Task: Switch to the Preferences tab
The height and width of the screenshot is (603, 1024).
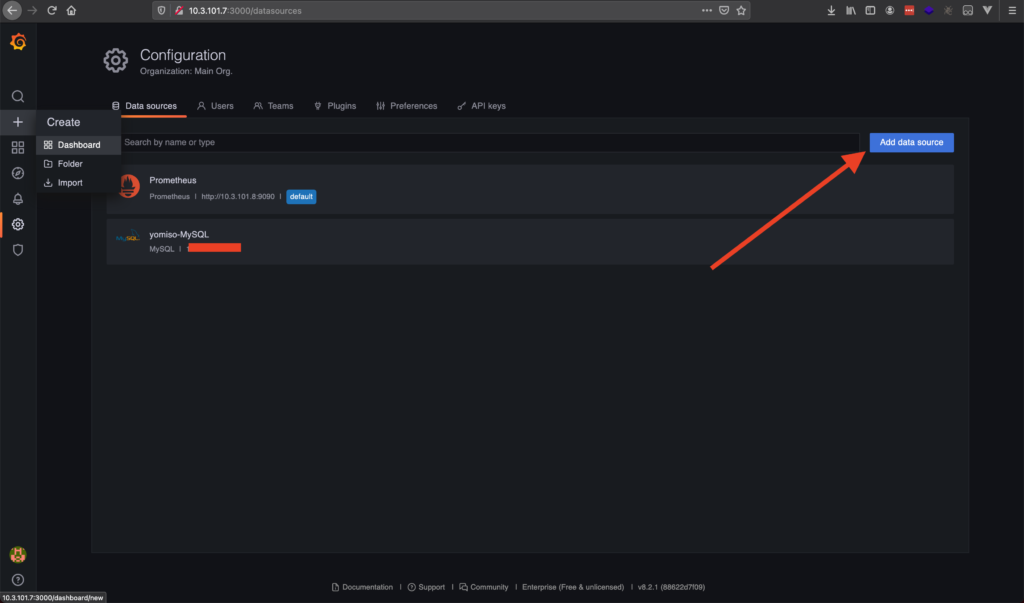Action: (407, 106)
